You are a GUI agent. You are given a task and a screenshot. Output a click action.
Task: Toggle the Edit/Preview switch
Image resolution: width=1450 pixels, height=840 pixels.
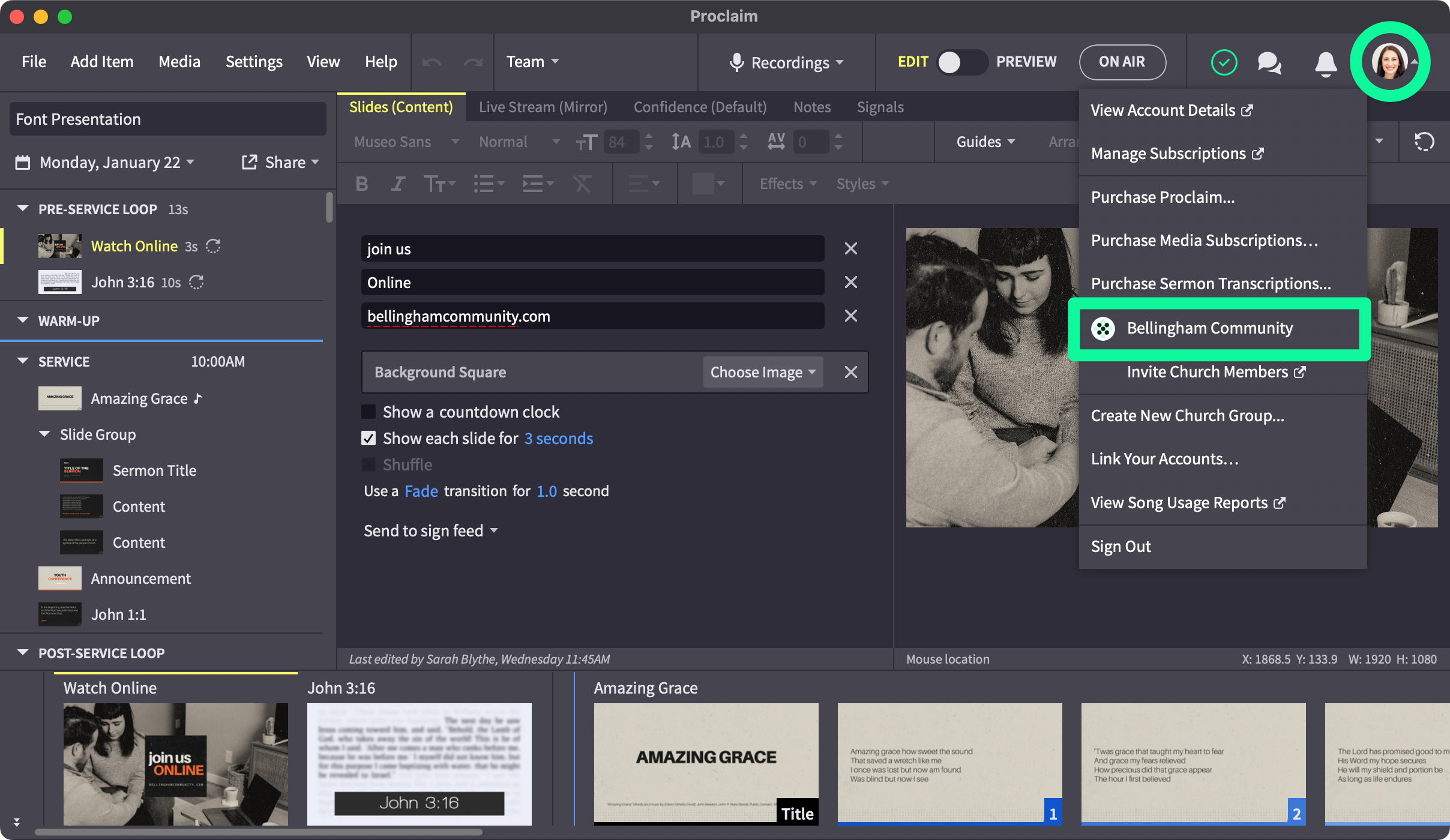click(962, 62)
